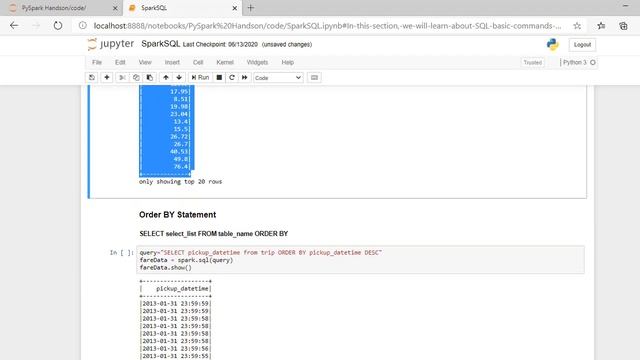Click the site information icon

coord(83,26)
